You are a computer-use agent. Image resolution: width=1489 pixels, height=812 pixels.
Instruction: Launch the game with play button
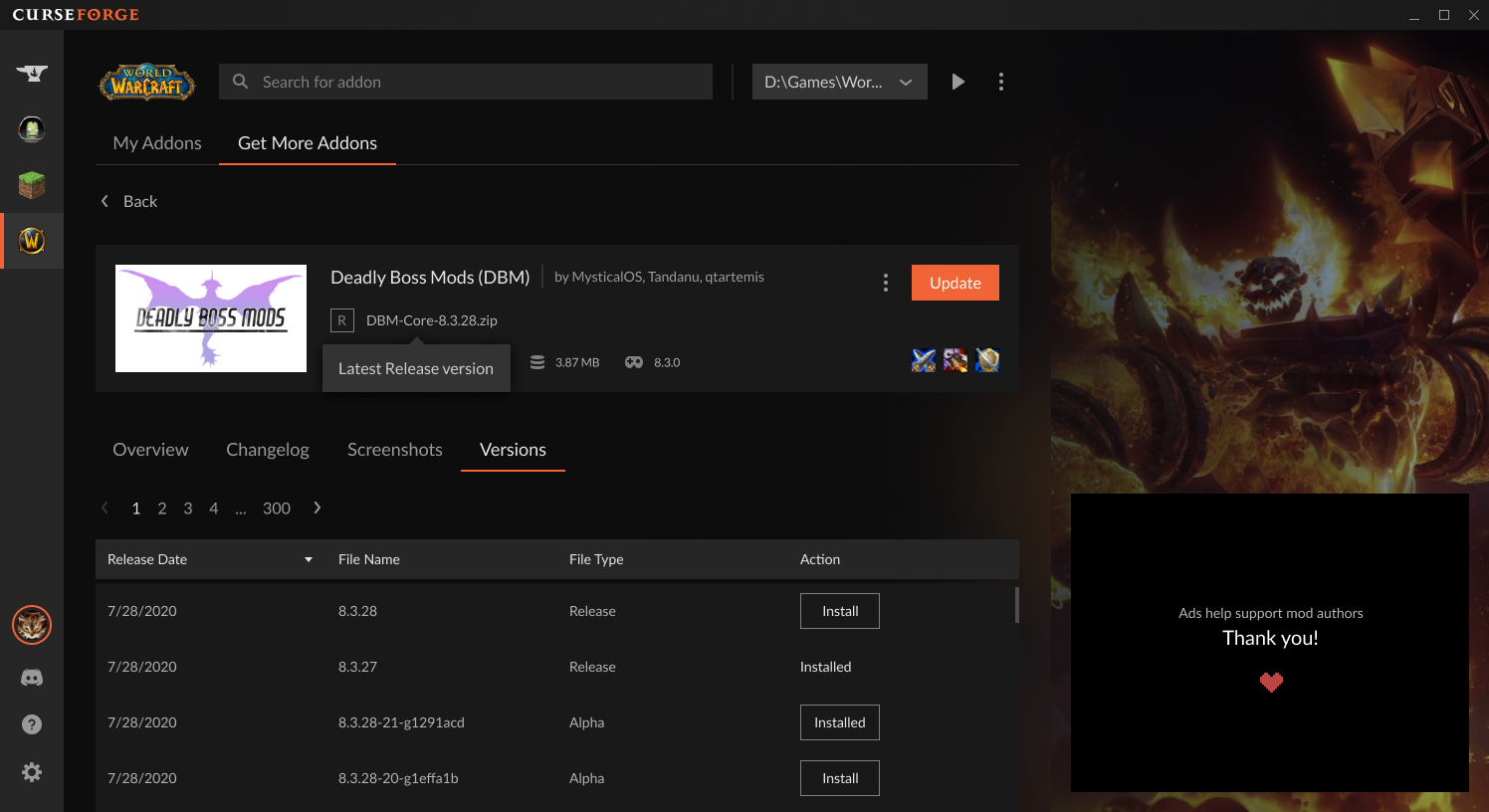pyautogui.click(x=957, y=82)
